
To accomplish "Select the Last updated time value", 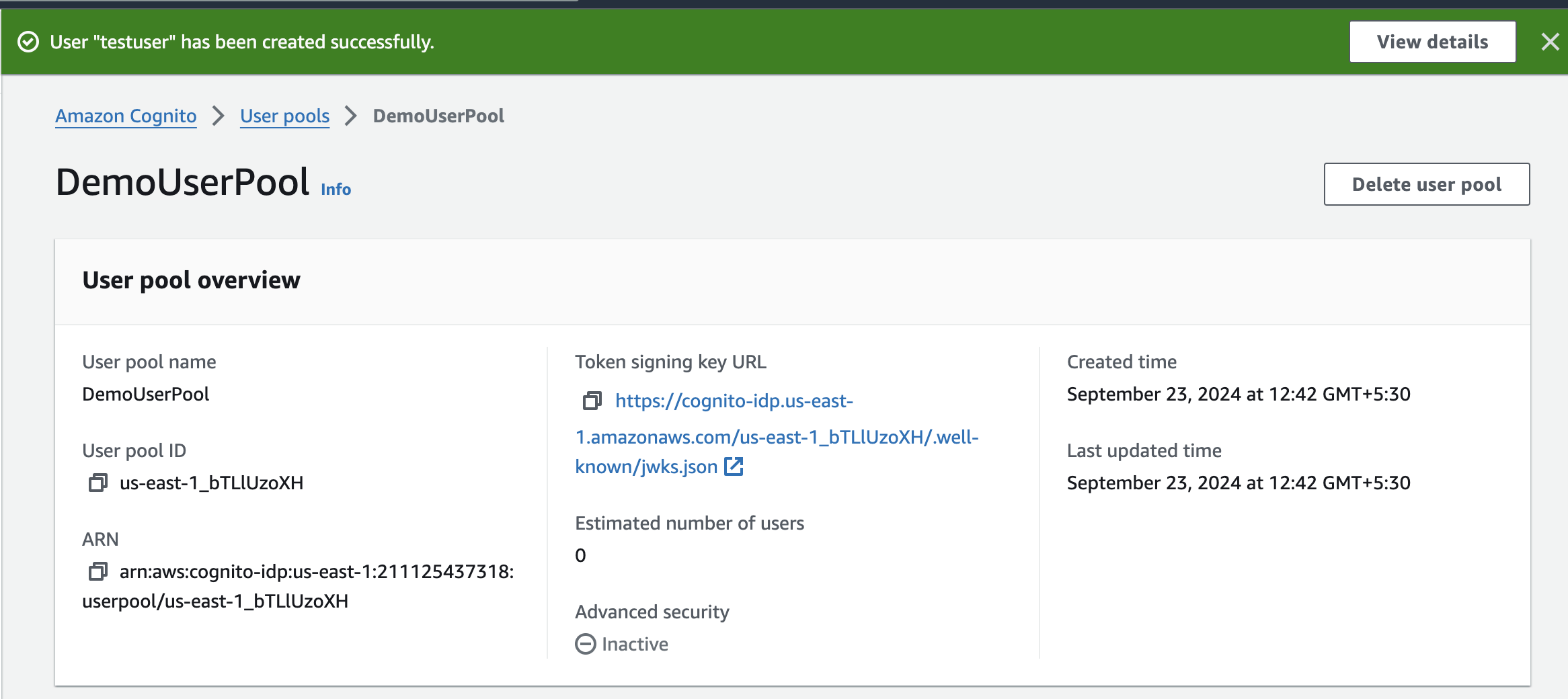I will 1239,483.
